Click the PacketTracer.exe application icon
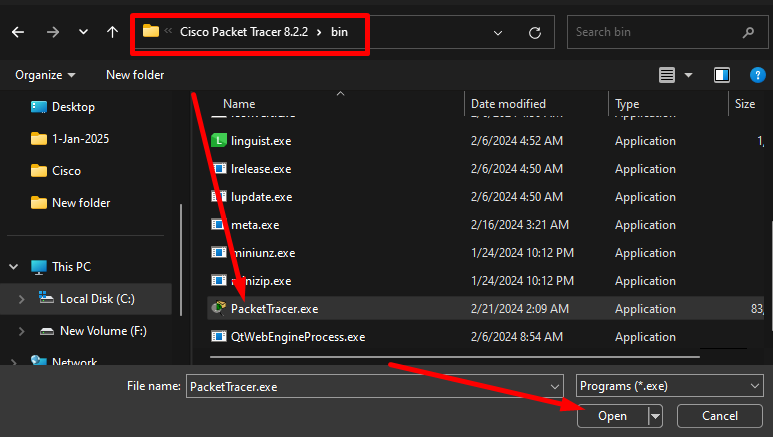The image size is (773, 437). pos(219,308)
